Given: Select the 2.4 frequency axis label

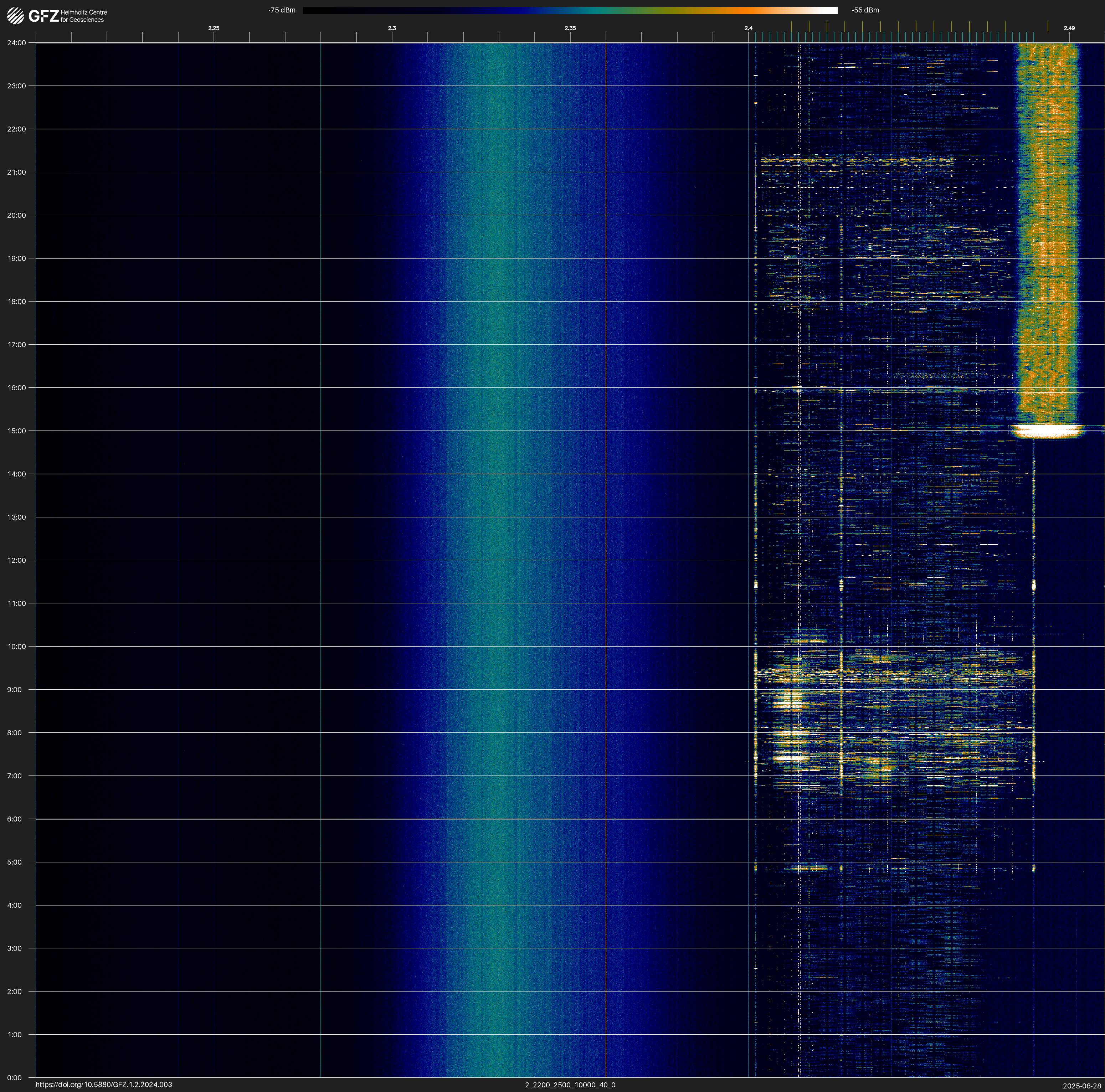Looking at the screenshot, I should (748, 28).
